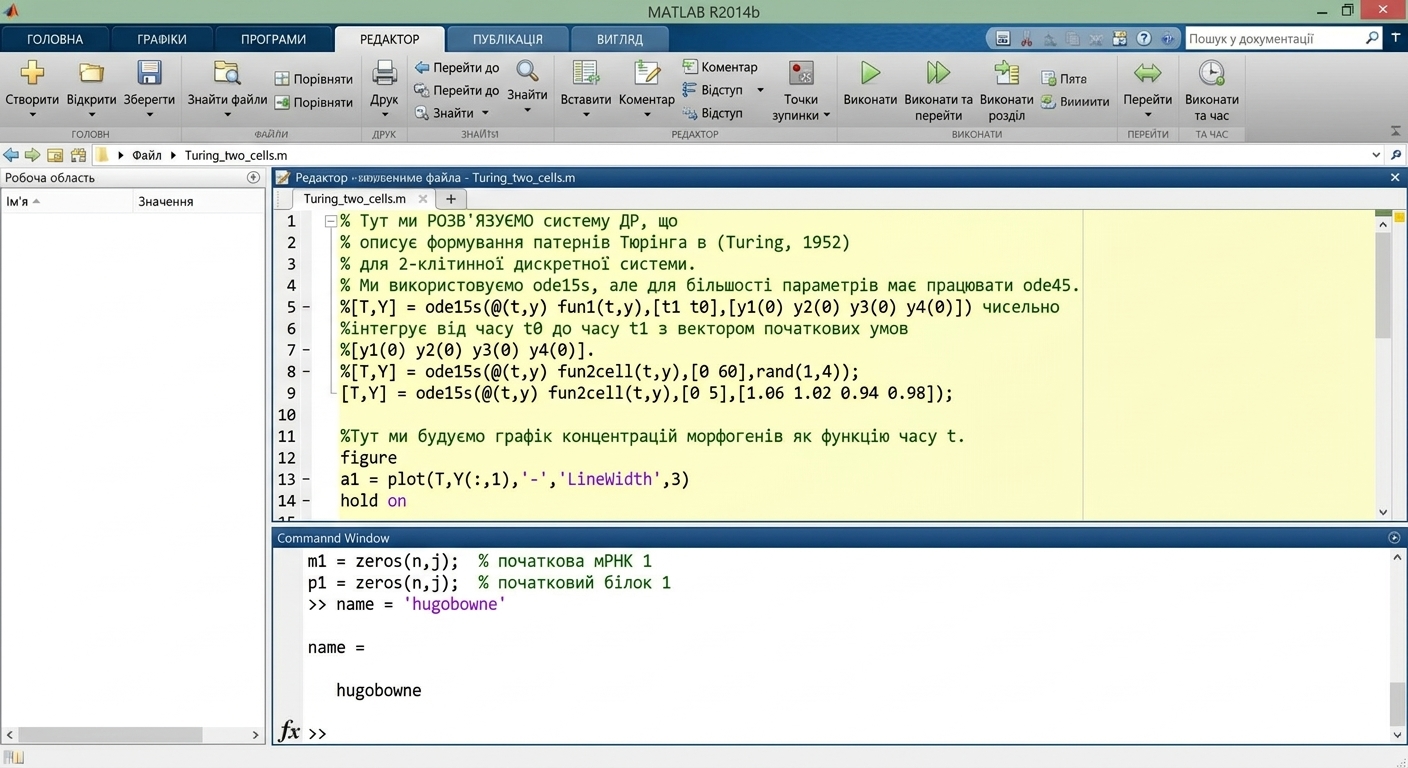Switch to the ПРОГРАМИ tab
The image size is (1408, 768).
[273, 39]
